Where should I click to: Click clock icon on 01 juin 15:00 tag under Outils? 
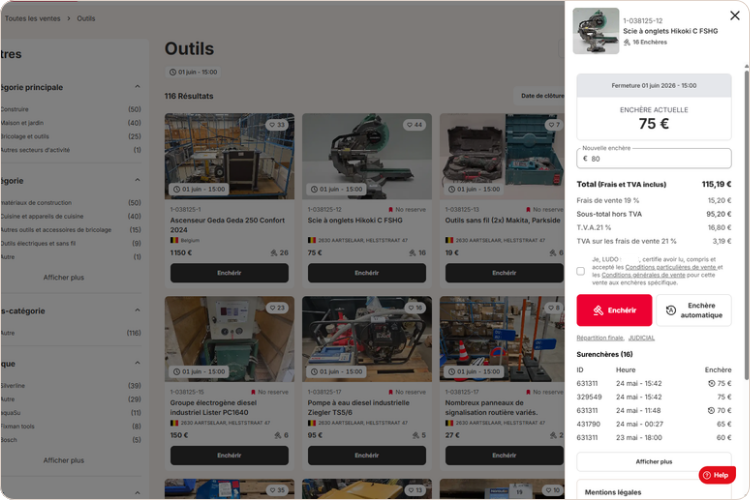pos(173,72)
